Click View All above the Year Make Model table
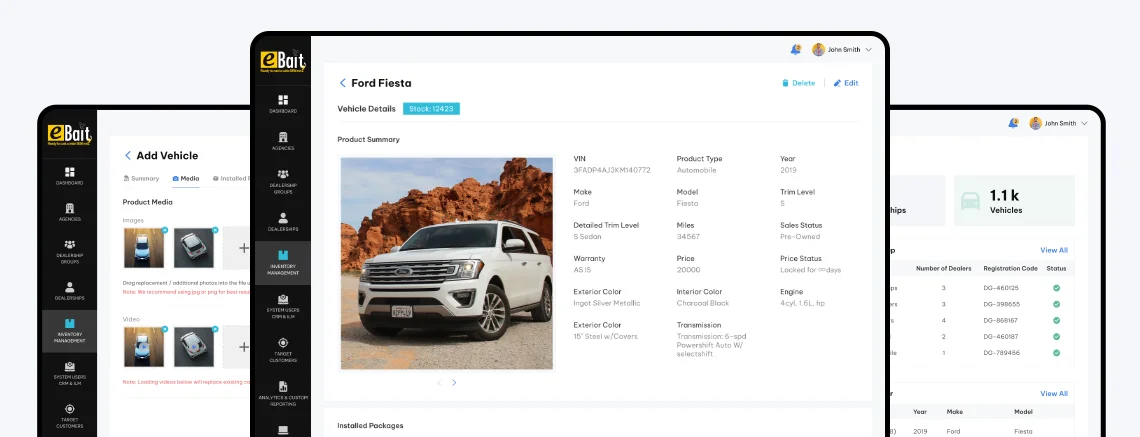This screenshot has height=437, width=1140. pos(1053,393)
